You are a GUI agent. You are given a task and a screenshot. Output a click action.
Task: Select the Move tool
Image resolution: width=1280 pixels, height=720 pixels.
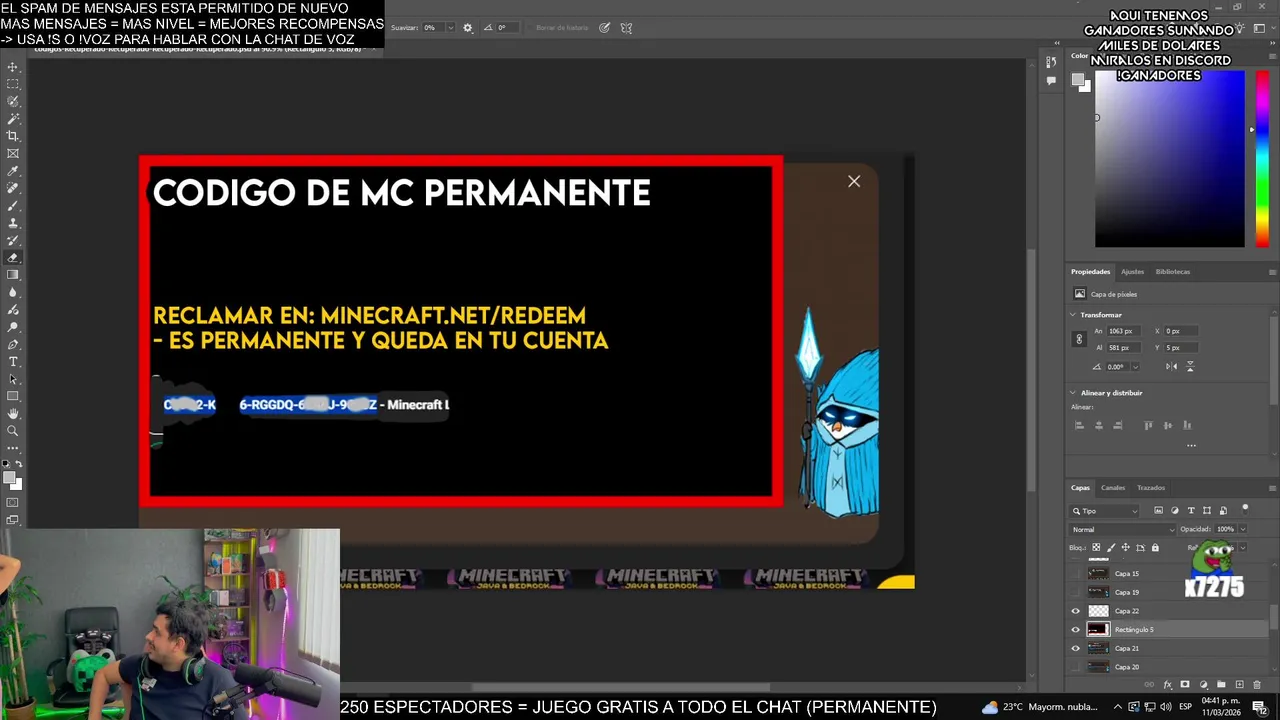point(13,67)
